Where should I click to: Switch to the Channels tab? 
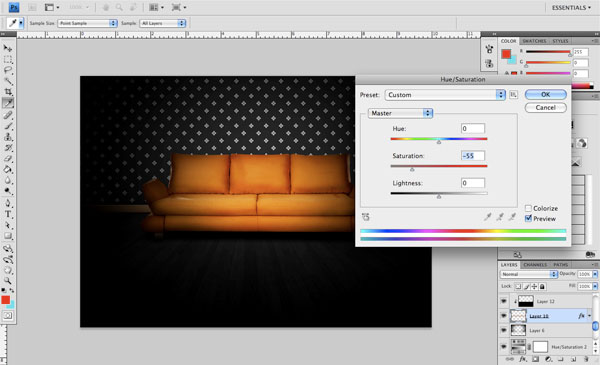pyautogui.click(x=535, y=265)
